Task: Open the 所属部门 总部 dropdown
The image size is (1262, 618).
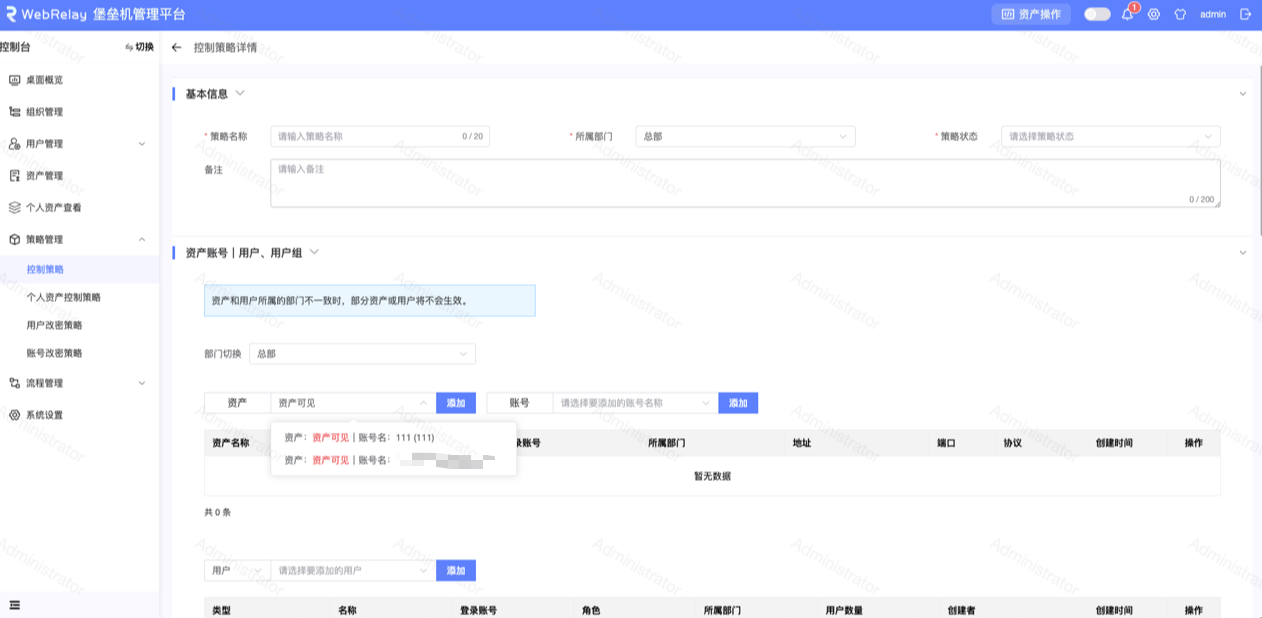Action: tap(745, 136)
